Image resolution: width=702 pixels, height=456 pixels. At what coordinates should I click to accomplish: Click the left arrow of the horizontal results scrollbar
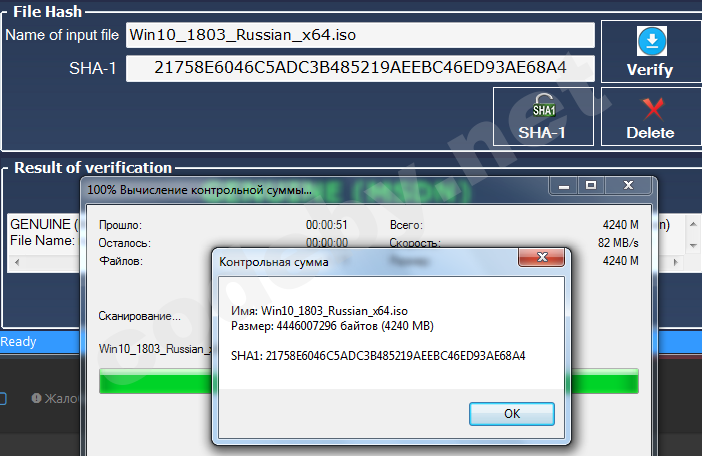(17, 262)
